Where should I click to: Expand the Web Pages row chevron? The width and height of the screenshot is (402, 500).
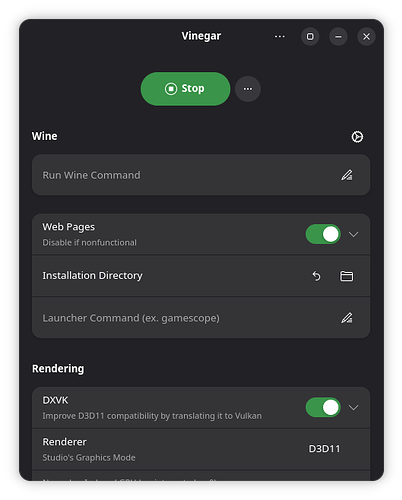[x=353, y=234]
